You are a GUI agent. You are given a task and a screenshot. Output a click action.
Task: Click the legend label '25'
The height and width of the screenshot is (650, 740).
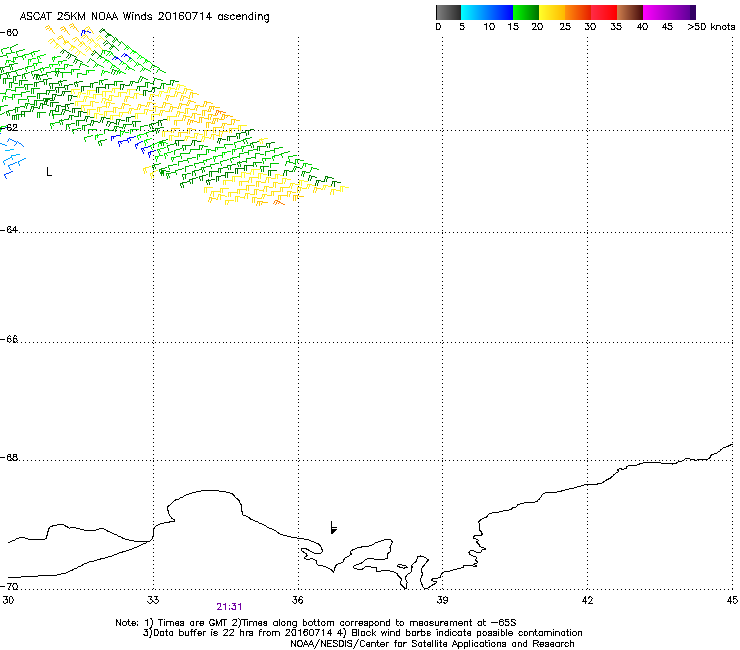point(565,27)
